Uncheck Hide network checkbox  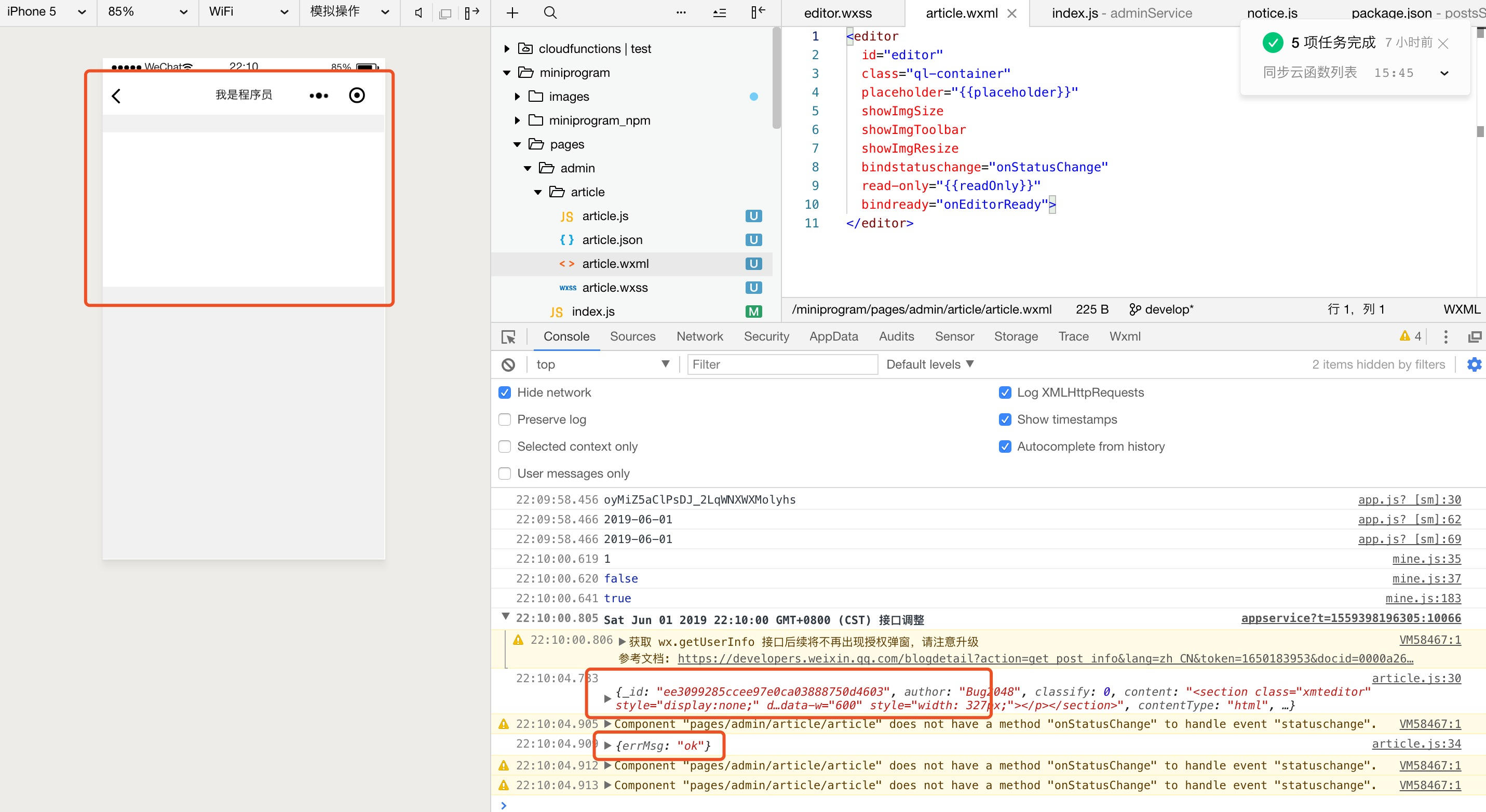pyautogui.click(x=505, y=393)
